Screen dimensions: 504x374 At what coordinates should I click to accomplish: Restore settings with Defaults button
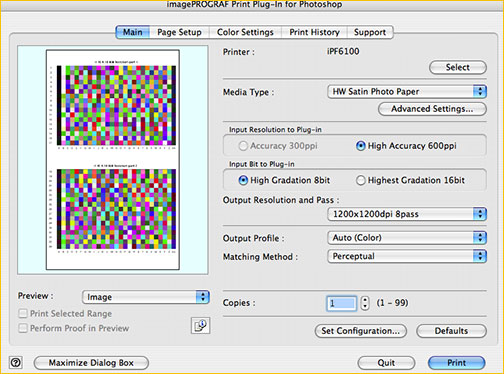click(x=451, y=331)
